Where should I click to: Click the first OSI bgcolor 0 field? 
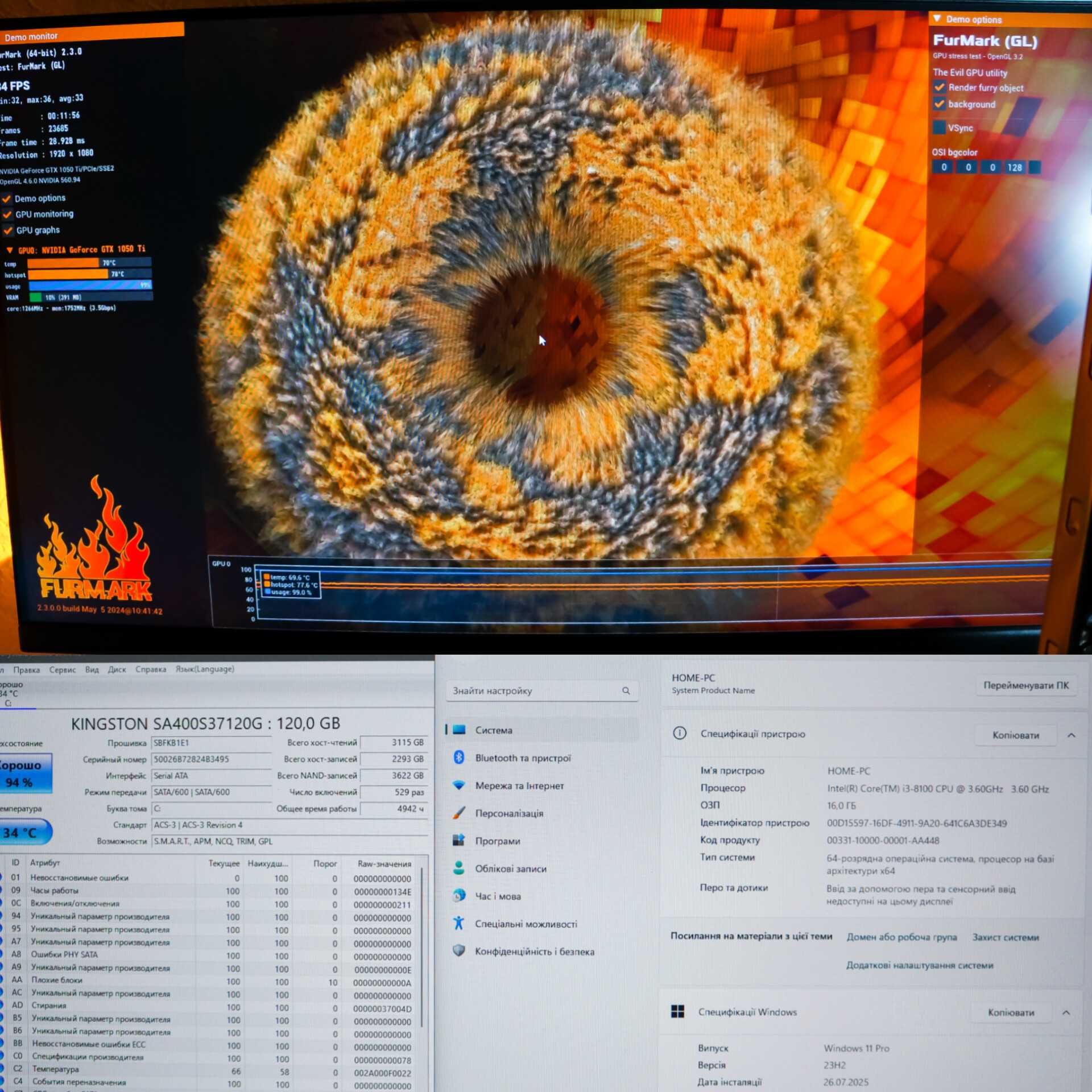click(x=944, y=167)
